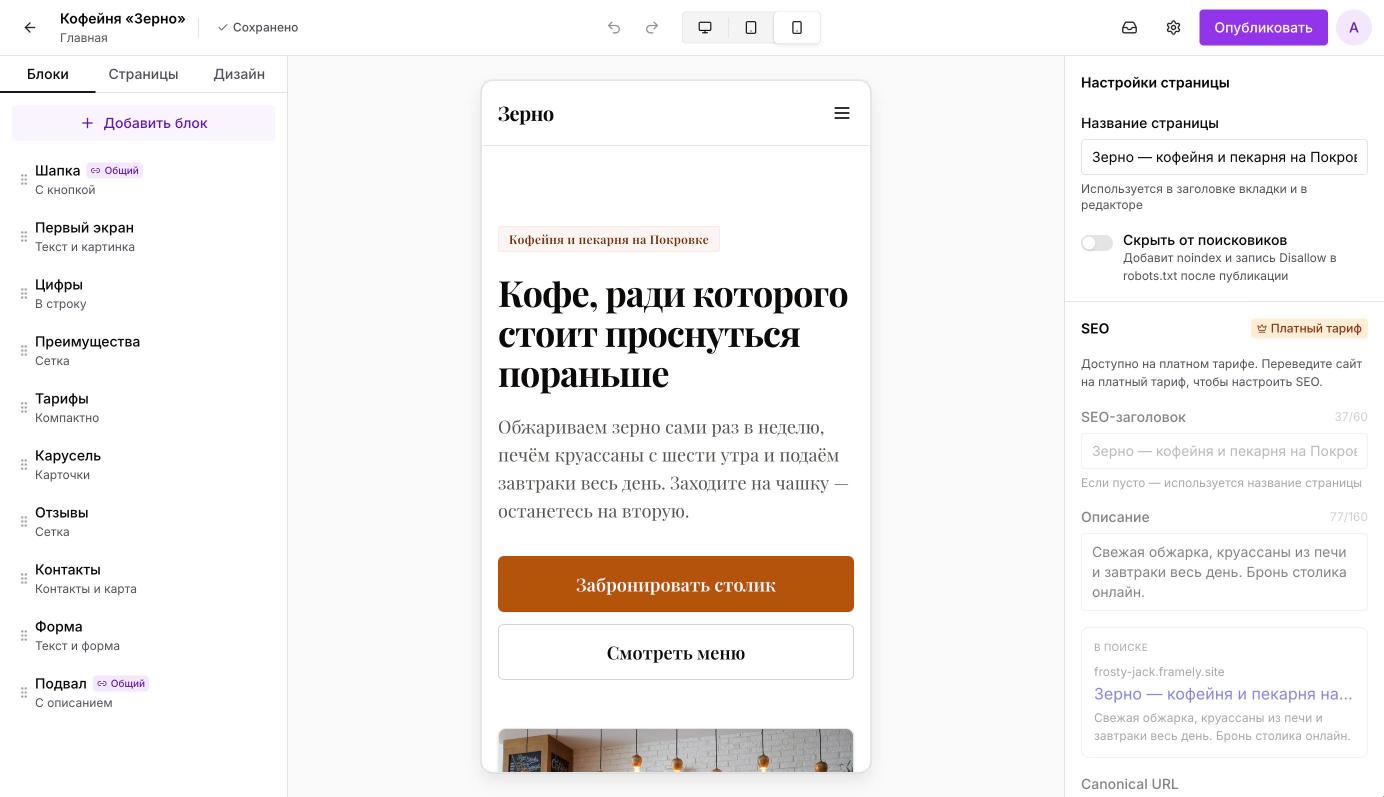This screenshot has height=797, width=1384.
Task: Grab the drag handle for Карусель block
Action: (x=24, y=465)
